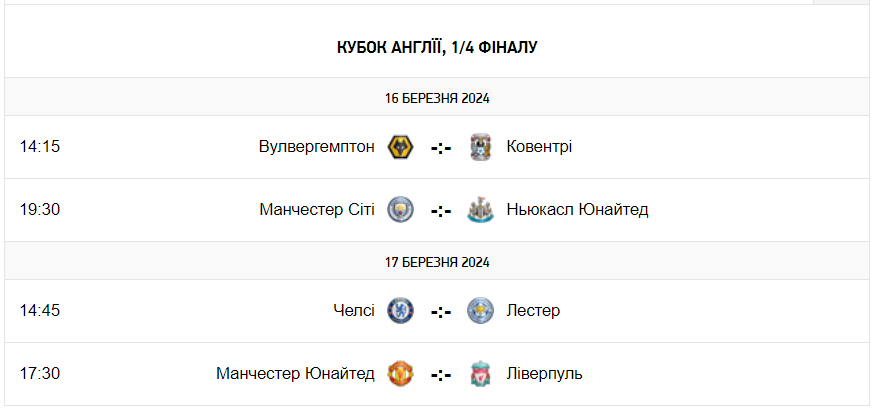
Task: Click the Кубок Англії, 1/4 фіналу heading
Action: pyautogui.click(x=437, y=47)
